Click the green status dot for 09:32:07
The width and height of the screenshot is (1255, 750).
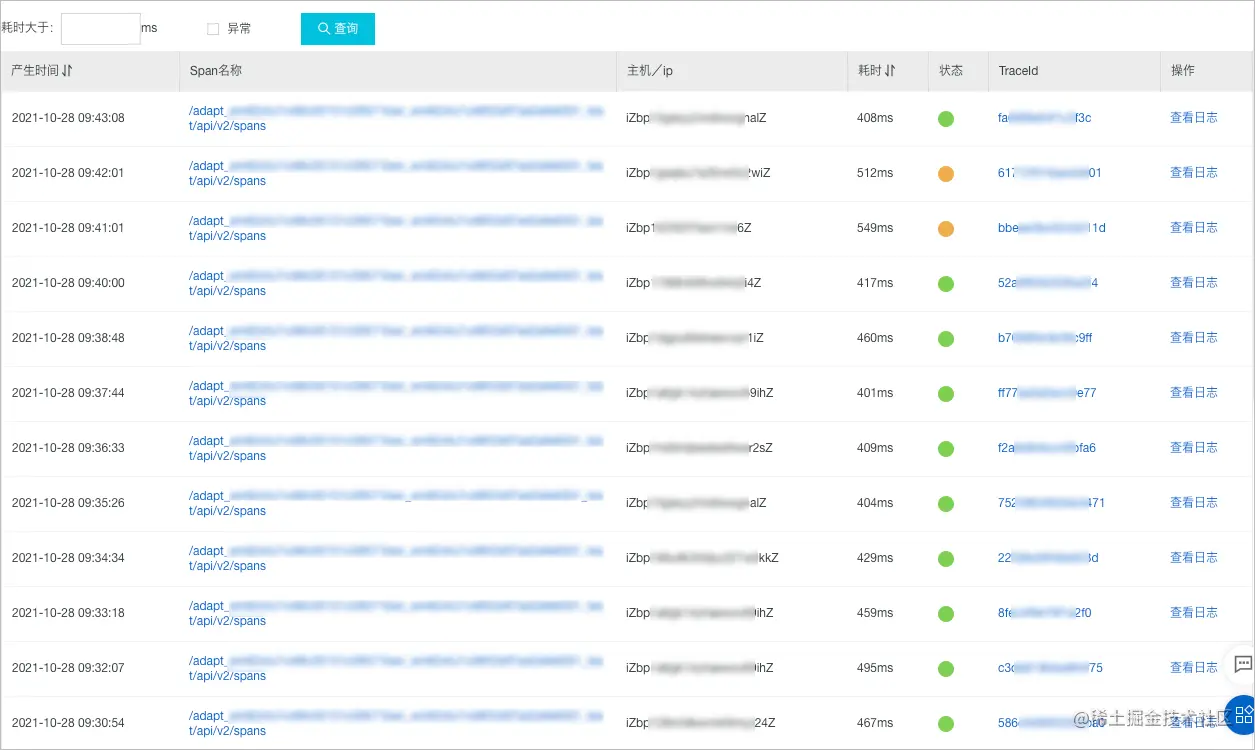946,669
